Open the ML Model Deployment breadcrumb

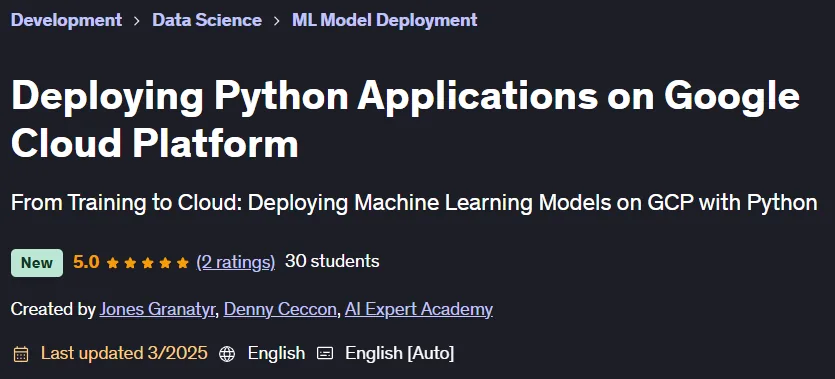pyautogui.click(x=384, y=20)
